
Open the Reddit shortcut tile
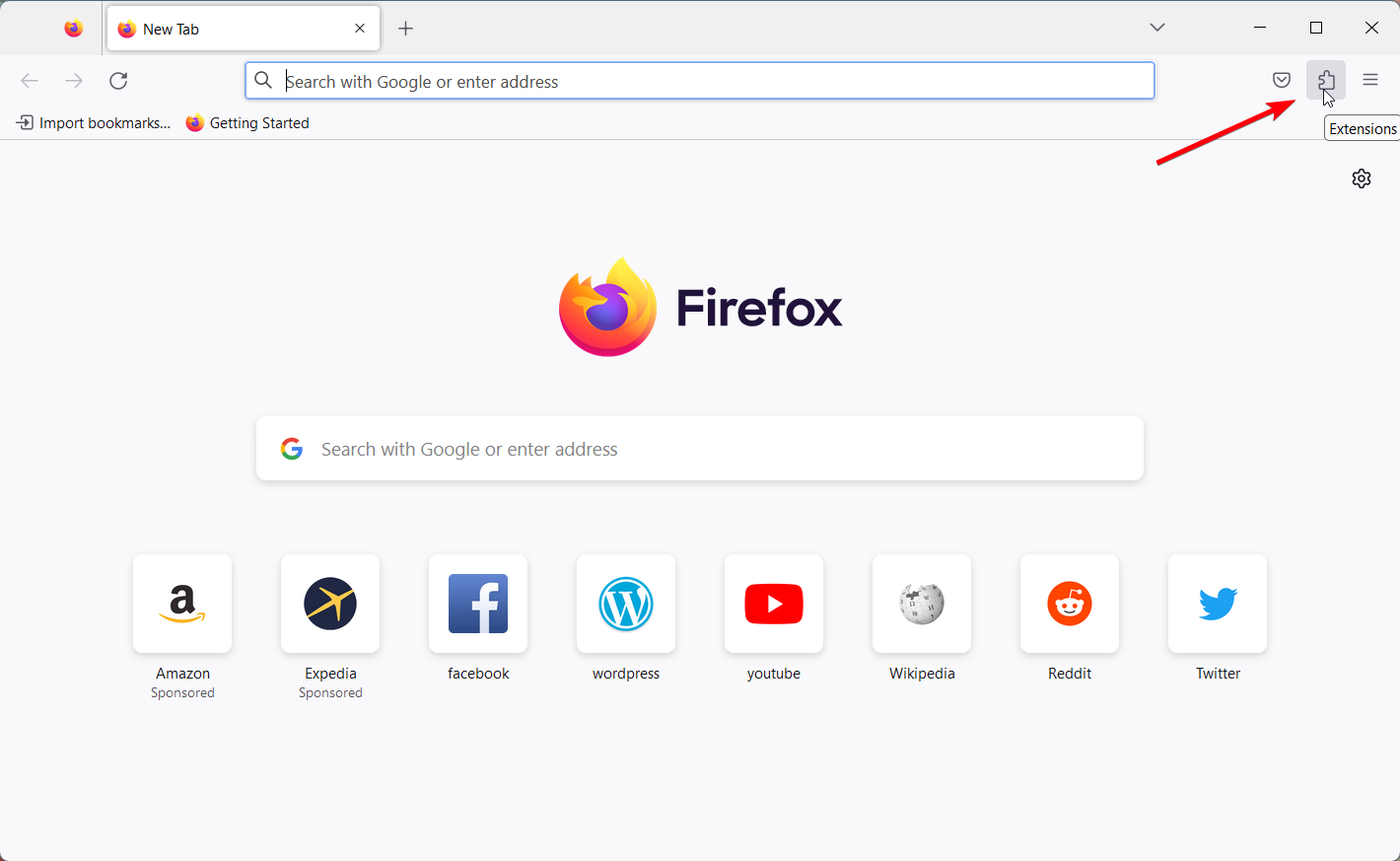point(1069,604)
